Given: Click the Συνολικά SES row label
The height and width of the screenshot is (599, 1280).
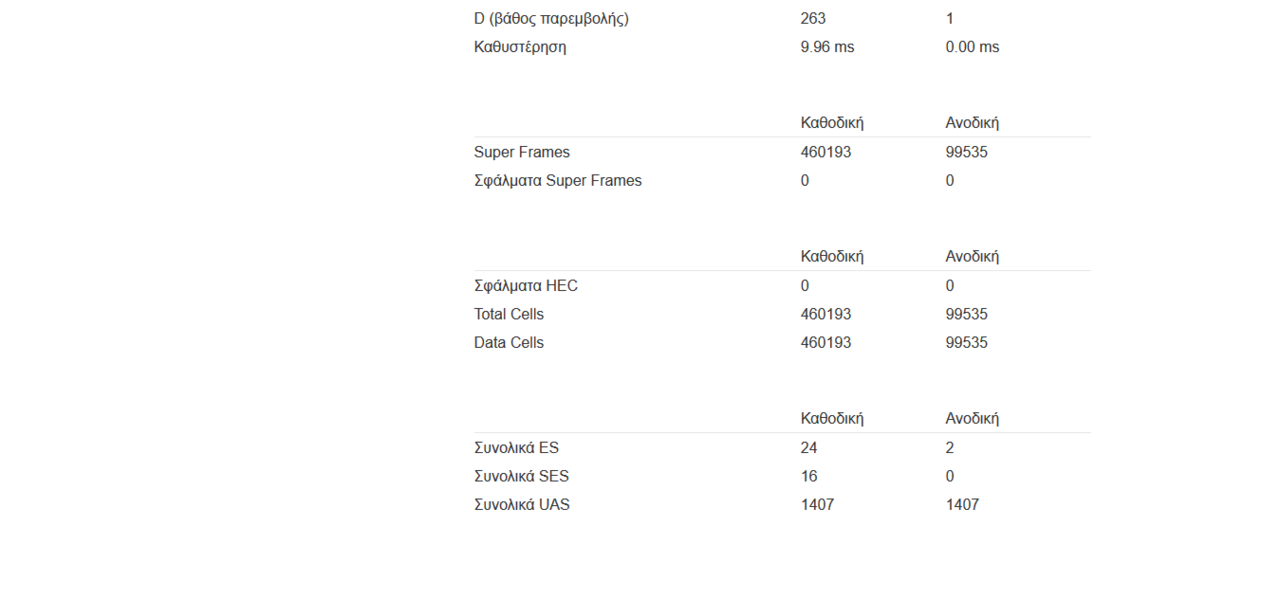Looking at the screenshot, I should pyautogui.click(x=521, y=476).
